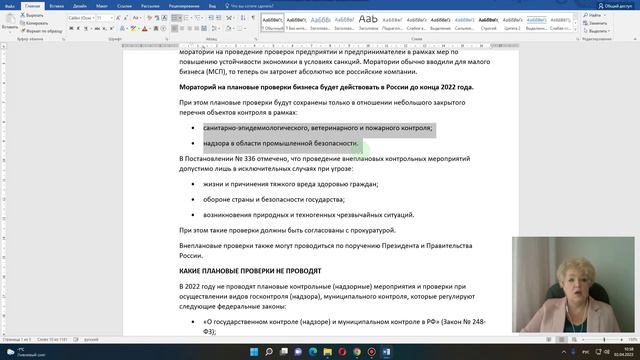Switch to the Вид (View) tab
Screen dimensions: 640x360
212,6
